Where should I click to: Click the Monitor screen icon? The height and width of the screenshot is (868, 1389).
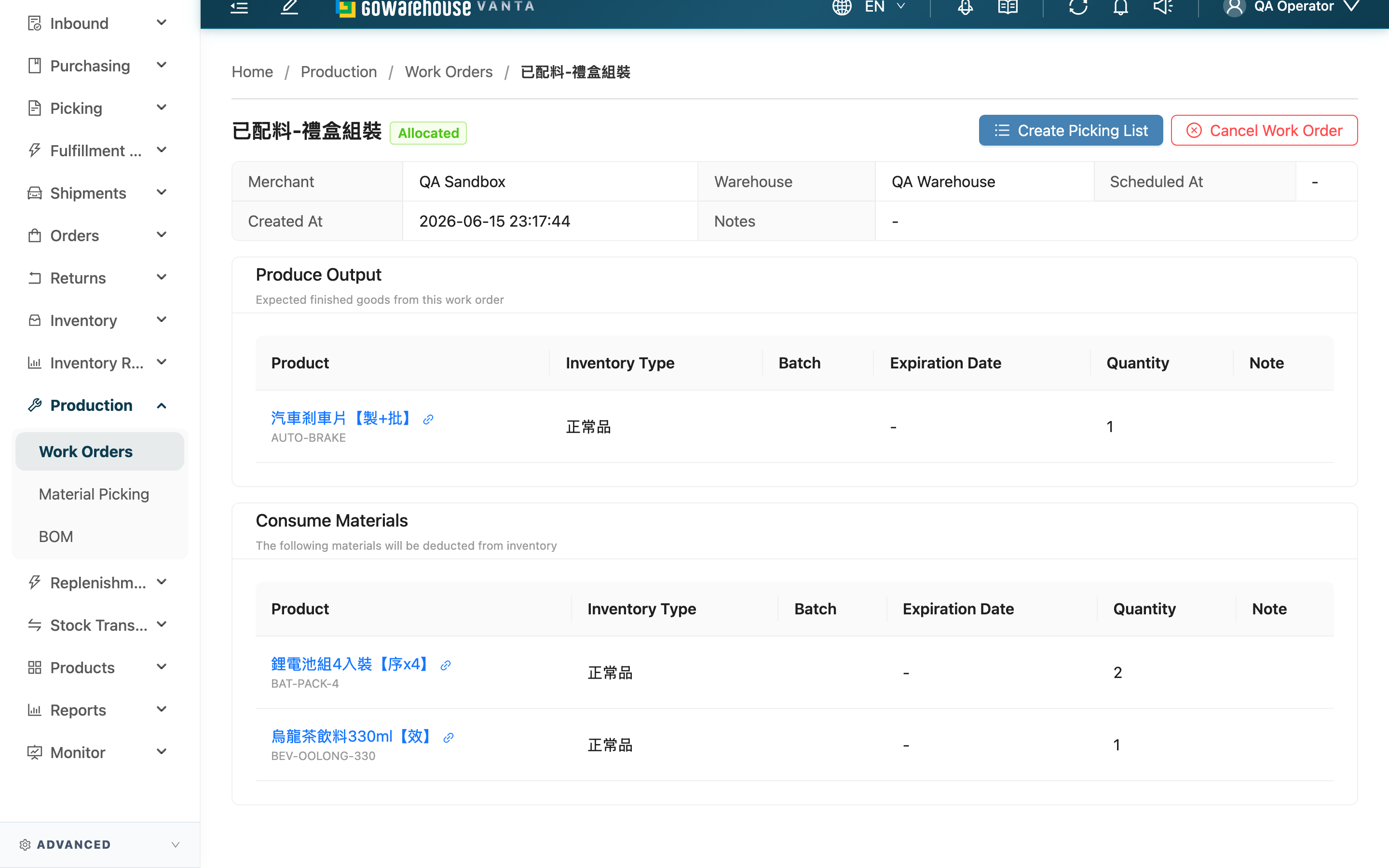pos(34,753)
